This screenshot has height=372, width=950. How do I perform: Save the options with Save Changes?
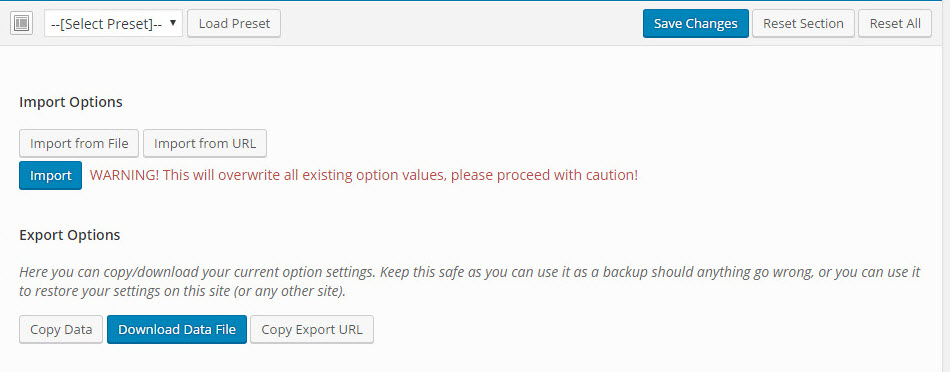(696, 24)
